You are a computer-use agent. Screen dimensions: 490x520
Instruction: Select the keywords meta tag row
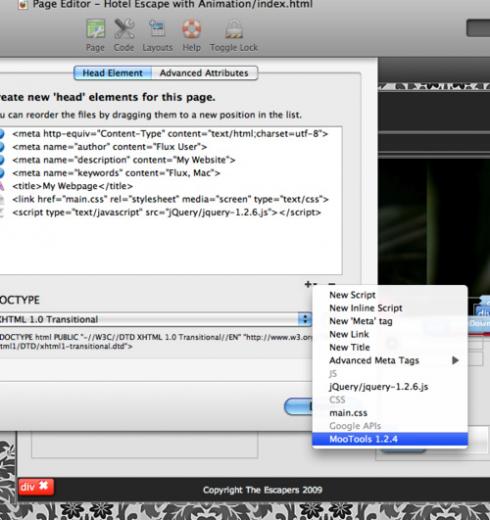click(x=170, y=173)
